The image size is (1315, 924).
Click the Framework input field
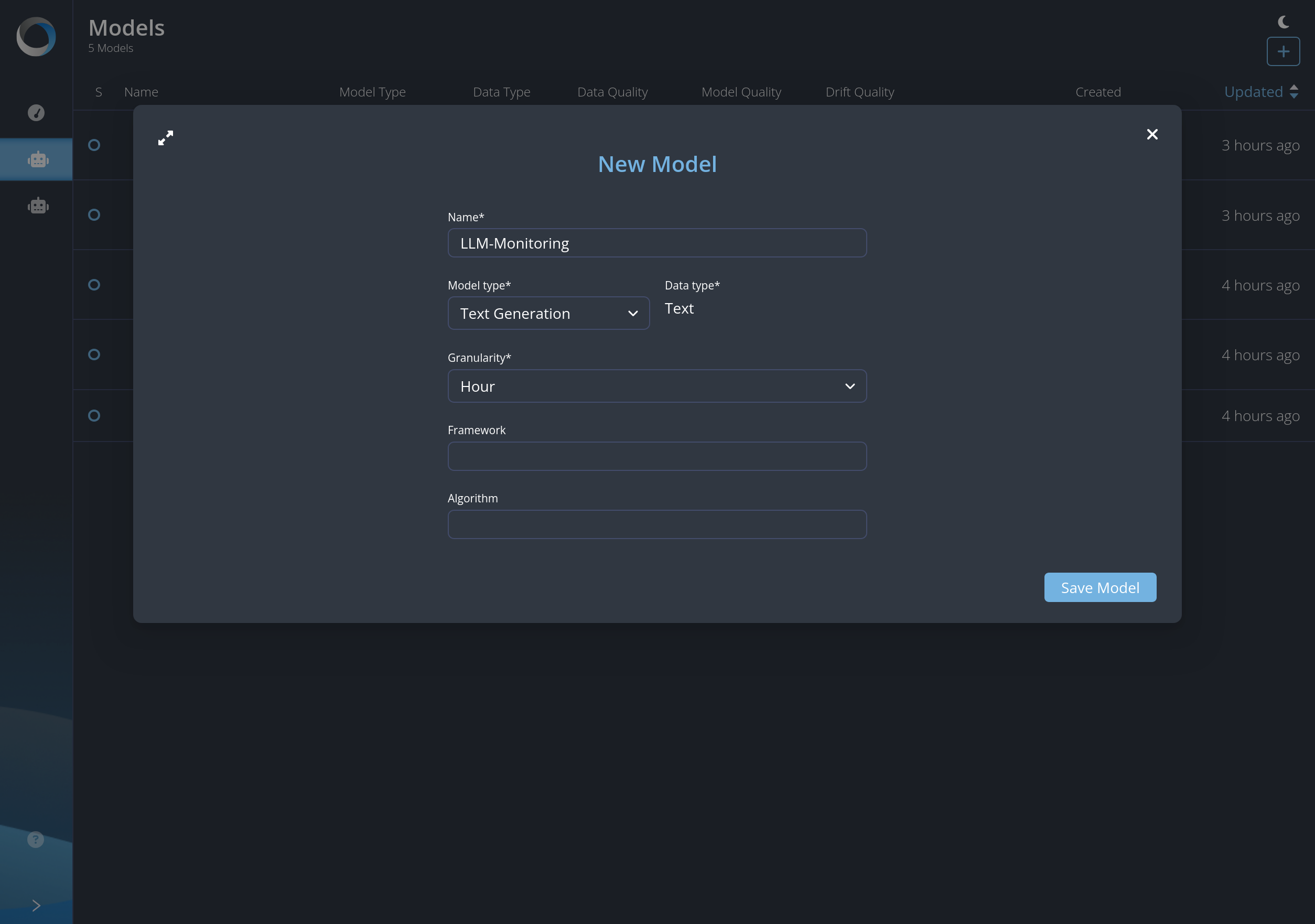(x=657, y=456)
